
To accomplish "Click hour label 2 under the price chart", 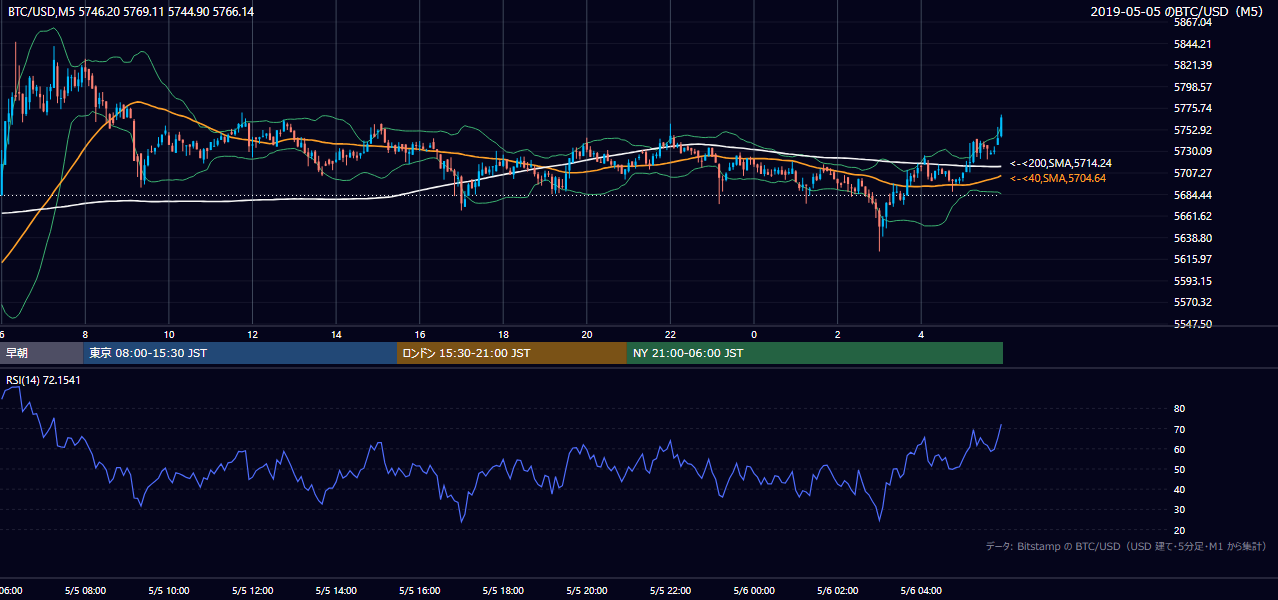I will 838,334.
